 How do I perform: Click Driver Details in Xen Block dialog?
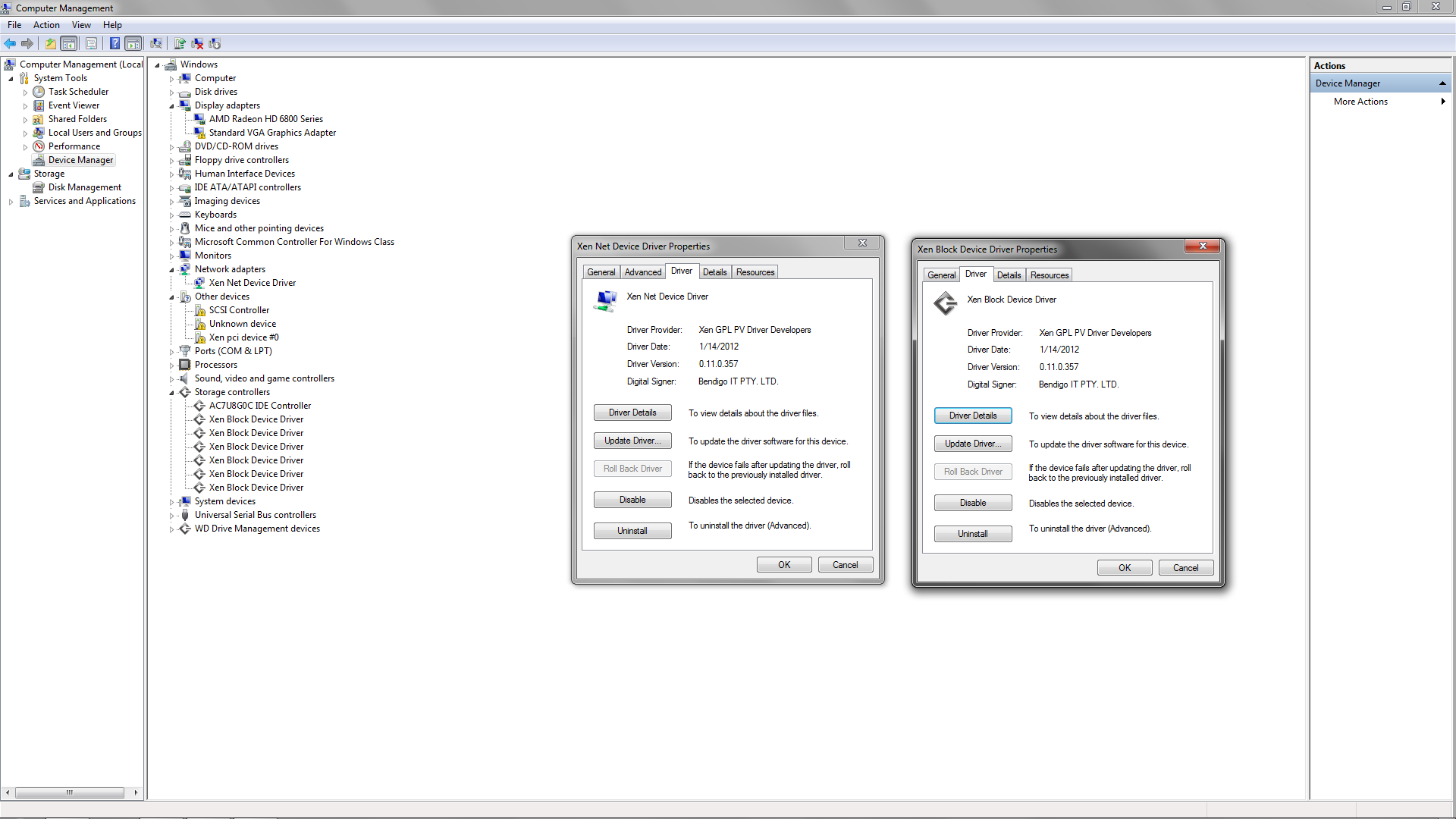[x=972, y=416]
